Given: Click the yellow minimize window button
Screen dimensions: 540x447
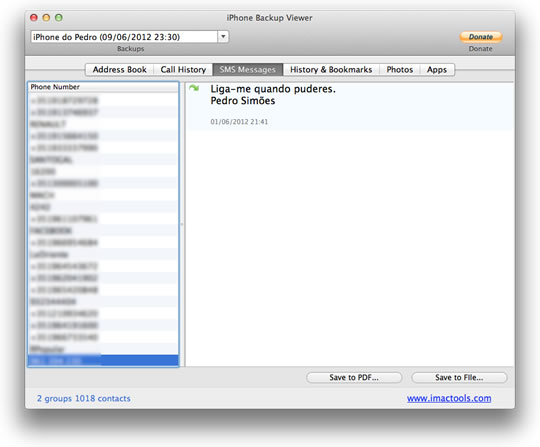Looking at the screenshot, I should pos(46,18).
